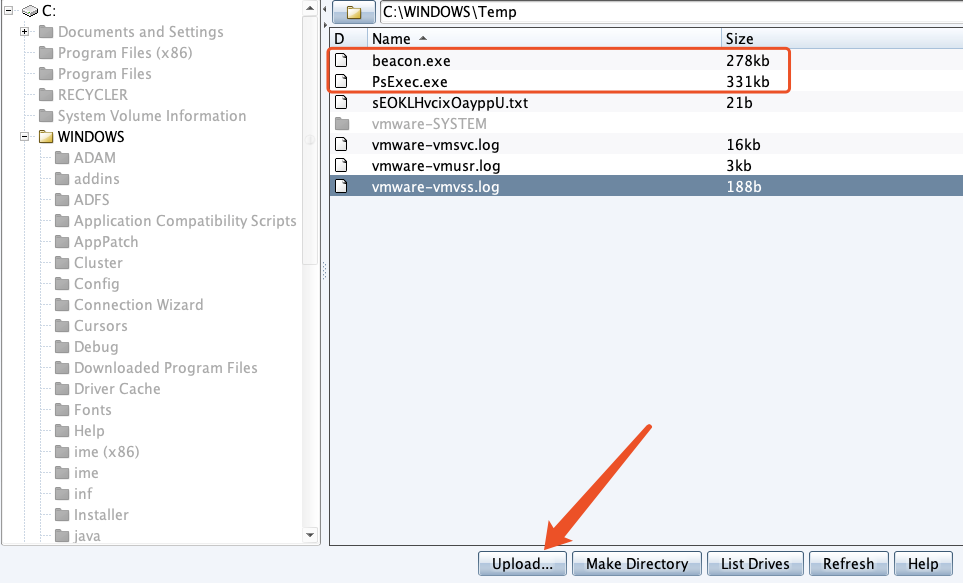This screenshot has width=963, height=583.
Task: Click the PsExec.exe file icon
Action: [x=341, y=81]
